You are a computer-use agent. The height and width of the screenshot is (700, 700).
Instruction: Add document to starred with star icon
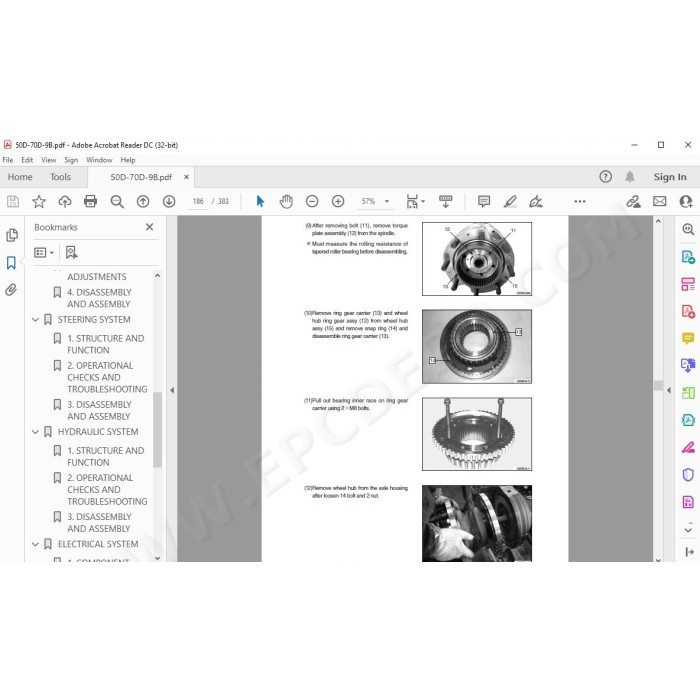[x=39, y=201]
